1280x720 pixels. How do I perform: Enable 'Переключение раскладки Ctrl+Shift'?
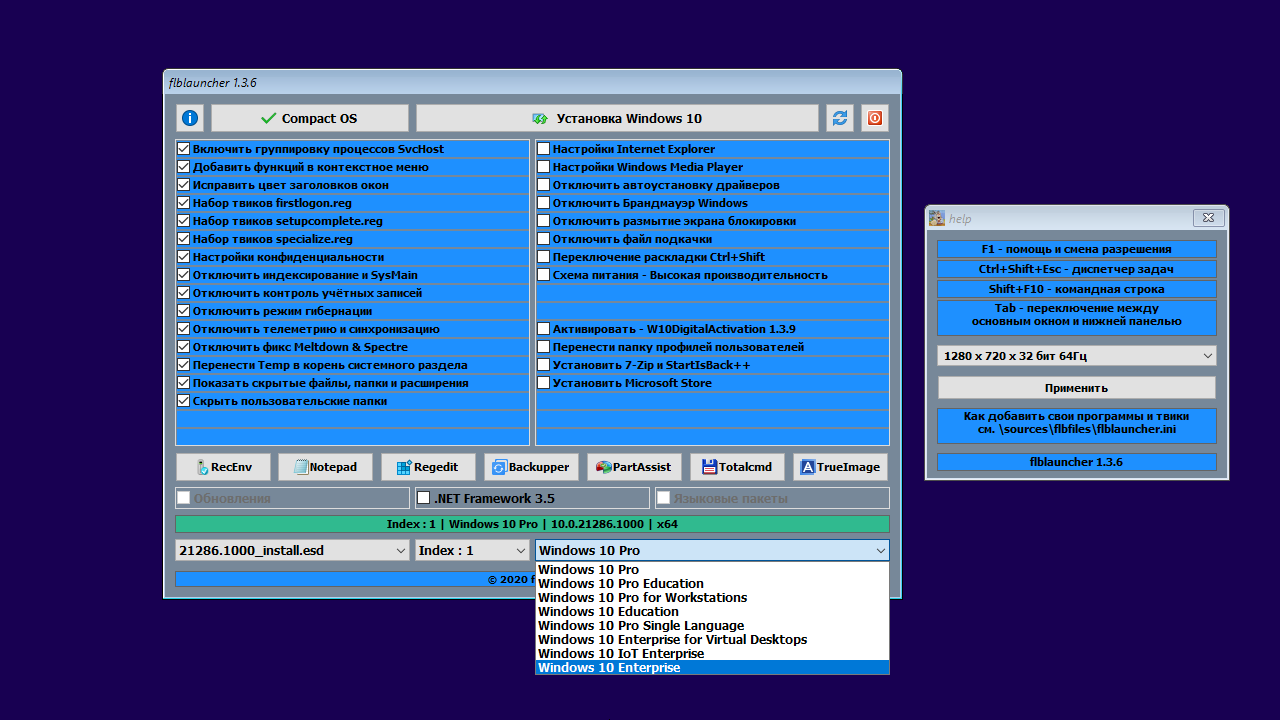tap(544, 257)
